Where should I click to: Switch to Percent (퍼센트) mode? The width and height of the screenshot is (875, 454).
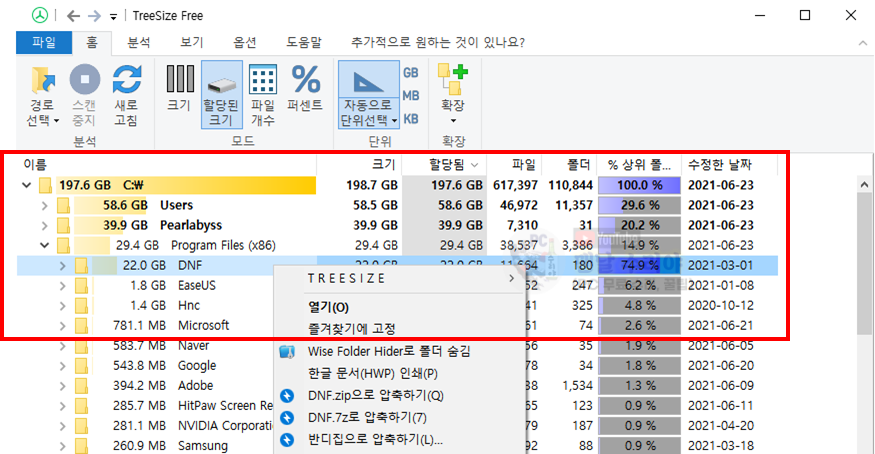[x=305, y=88]
